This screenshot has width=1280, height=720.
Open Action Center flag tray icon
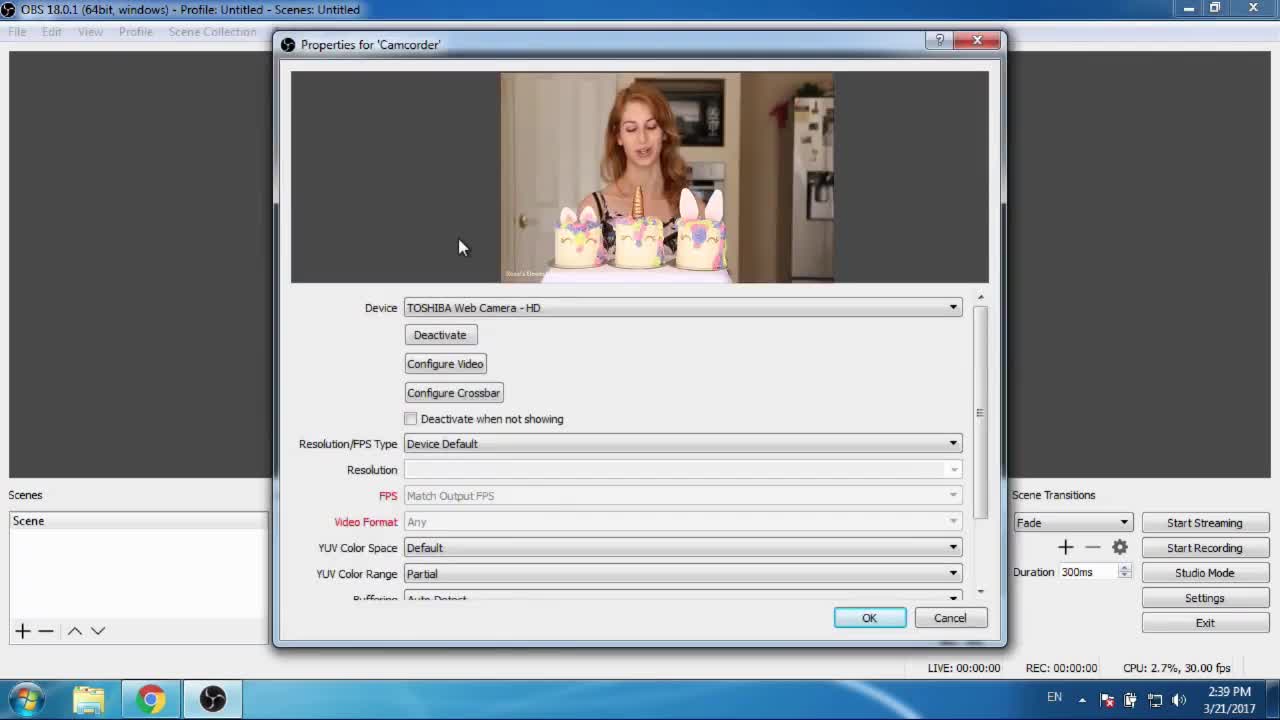(x=1107, y=700)
